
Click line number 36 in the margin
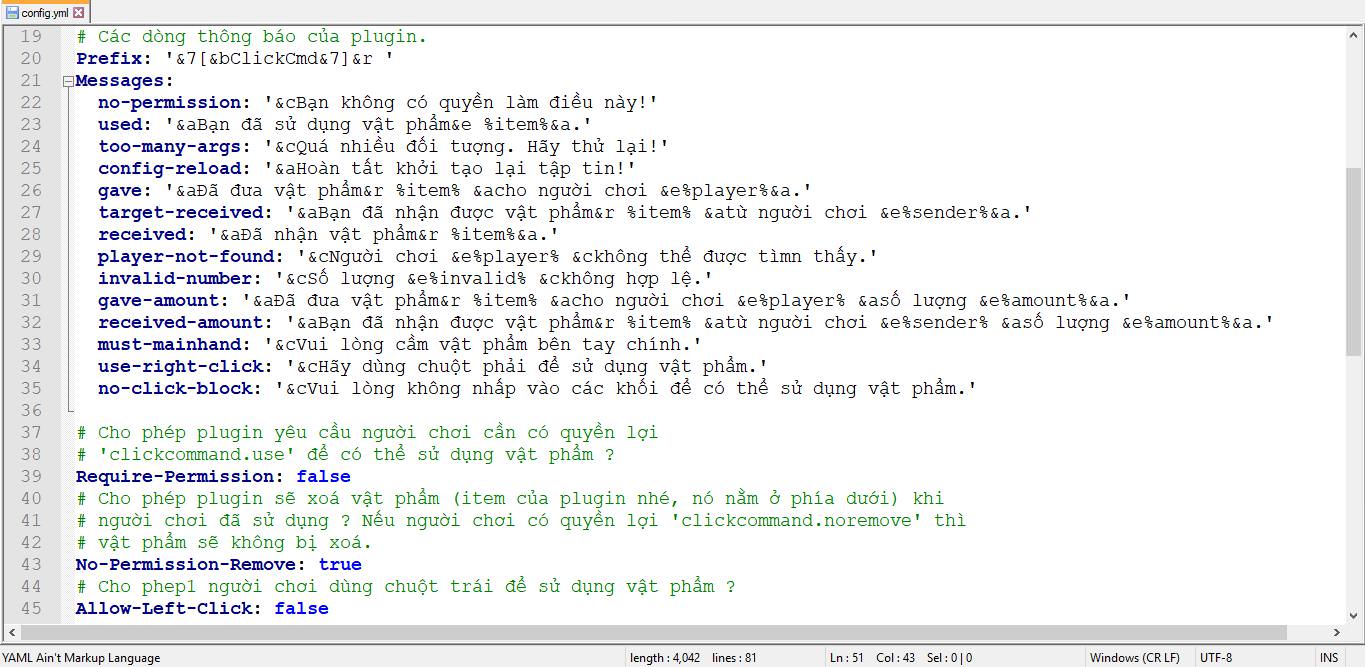point(31,411)
